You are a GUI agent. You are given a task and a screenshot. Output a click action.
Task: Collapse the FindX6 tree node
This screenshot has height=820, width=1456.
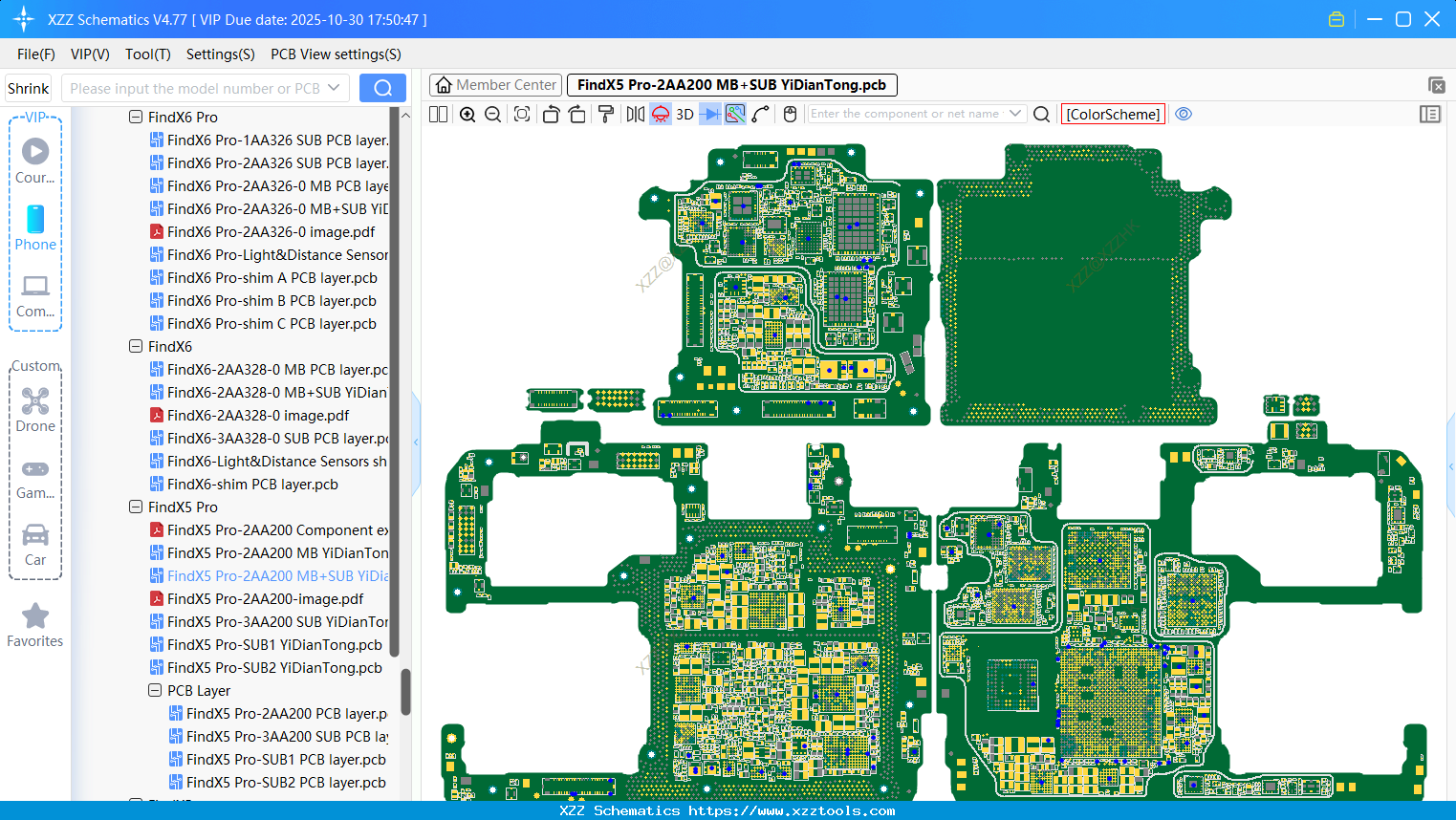(136, 346)
